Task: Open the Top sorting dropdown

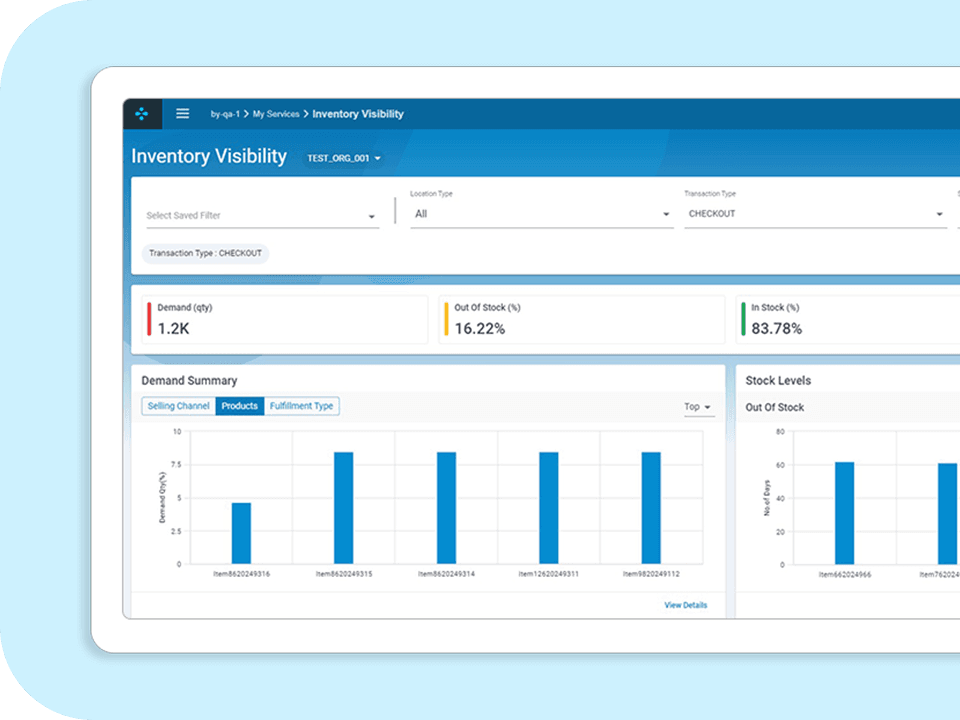Action: pyautogui.click(x=698, y=407)
